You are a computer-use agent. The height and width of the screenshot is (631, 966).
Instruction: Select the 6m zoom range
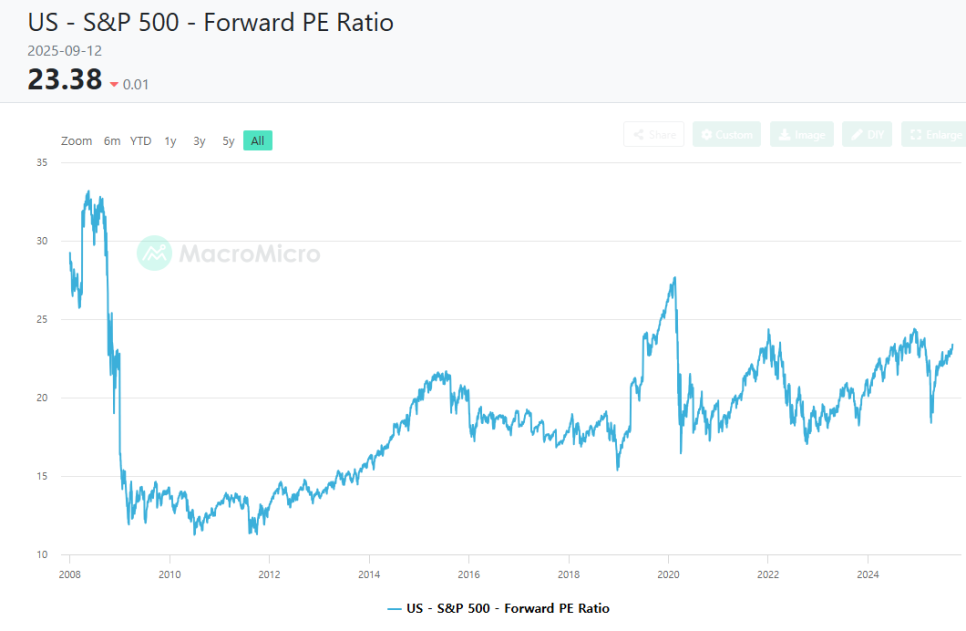coord(112,141)
